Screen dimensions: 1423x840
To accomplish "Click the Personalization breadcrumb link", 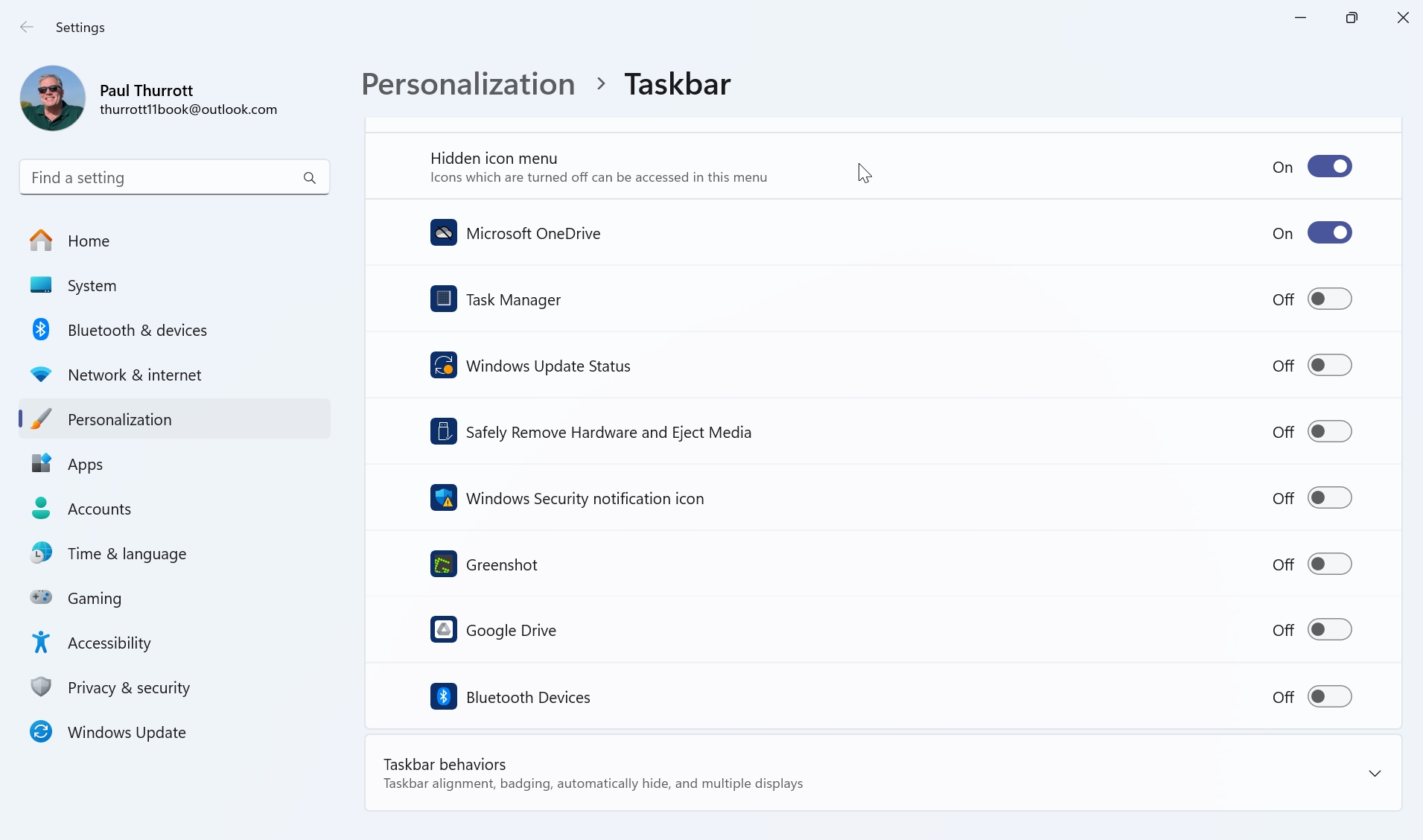I will tap(468, 84).
